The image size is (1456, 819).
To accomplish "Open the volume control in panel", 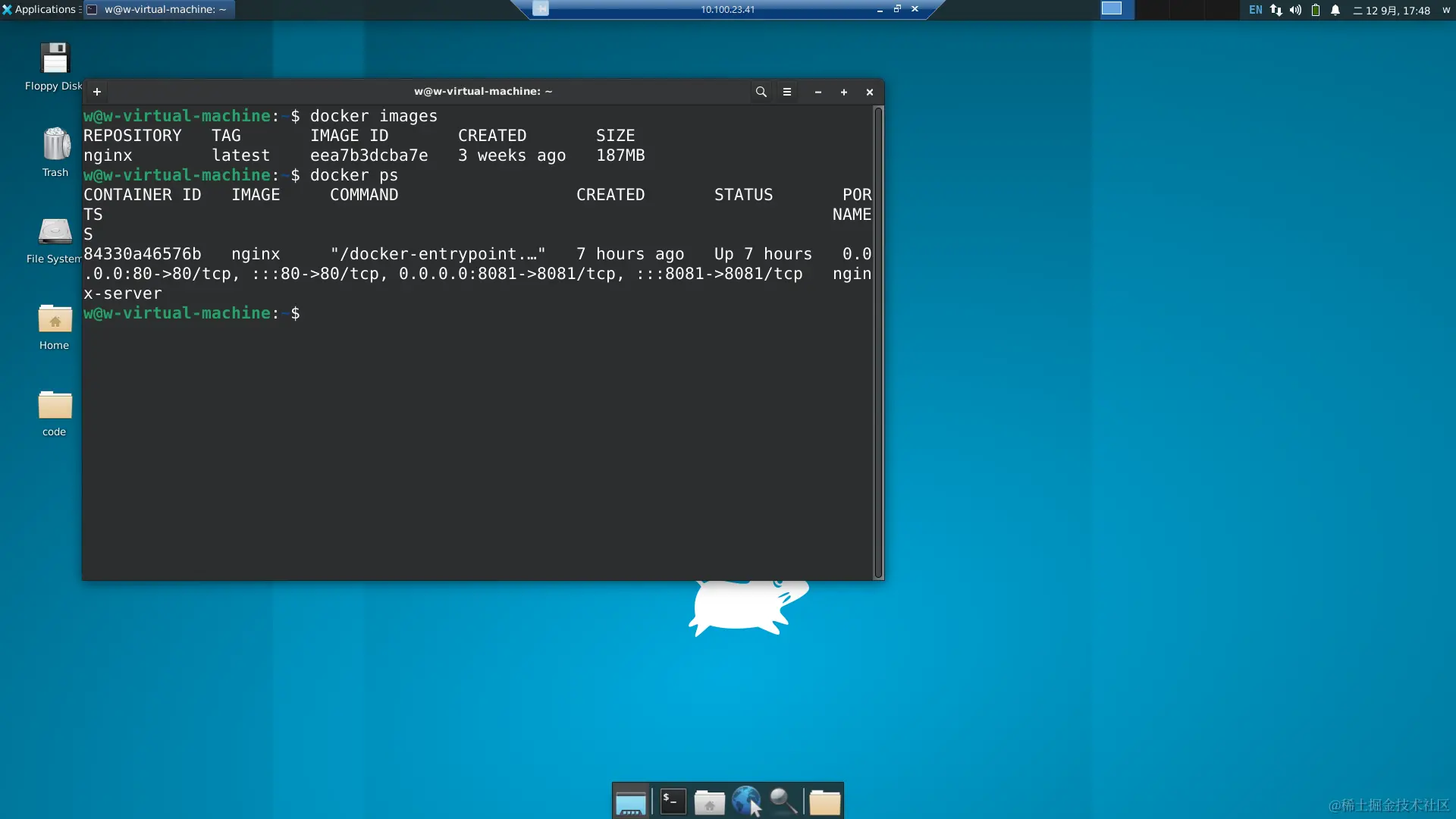I will tap(1295, 10).
